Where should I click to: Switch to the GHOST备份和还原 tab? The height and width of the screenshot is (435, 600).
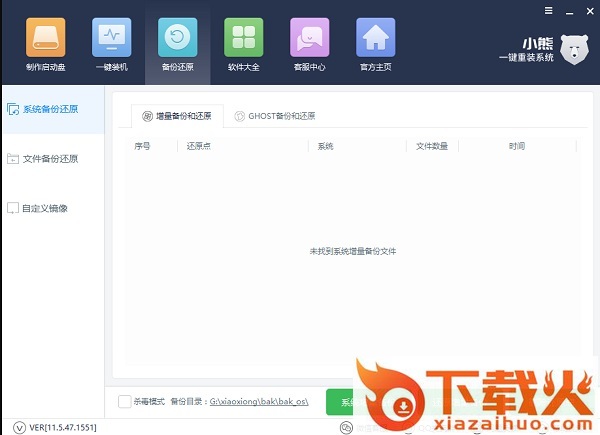[275, 116]
